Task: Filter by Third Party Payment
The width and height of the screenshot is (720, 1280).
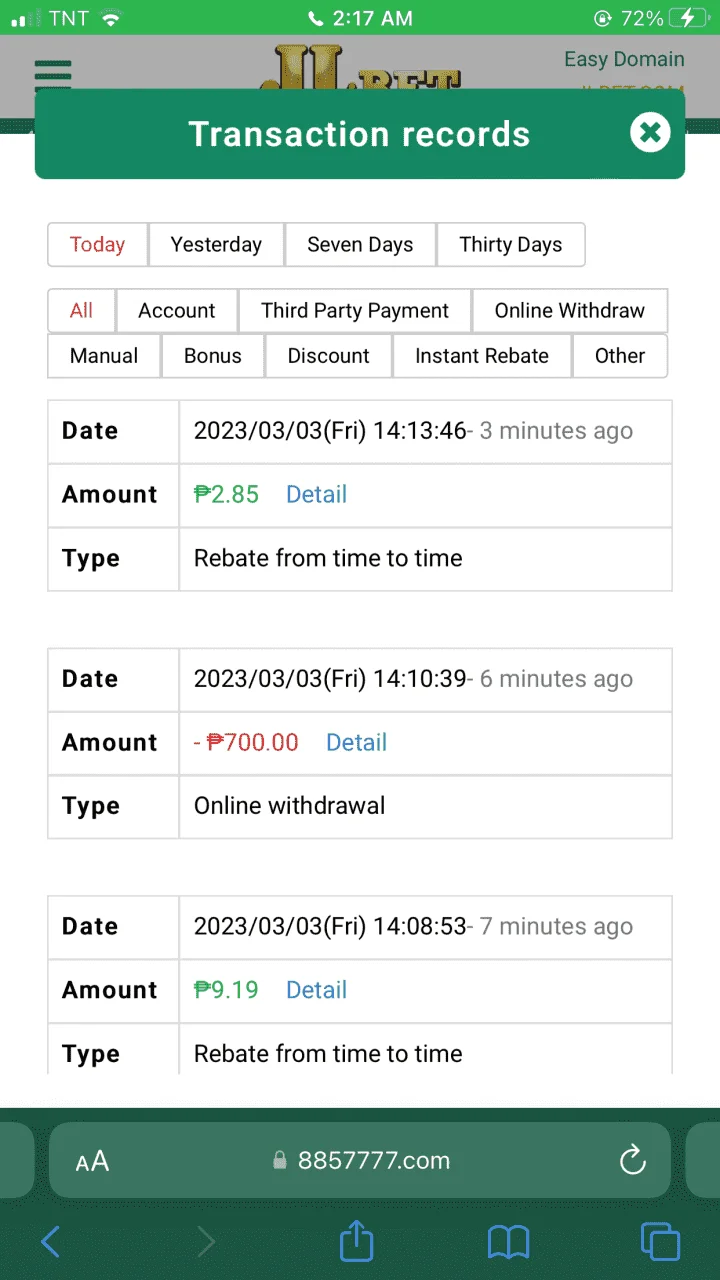Action: [x=355, y=311]
